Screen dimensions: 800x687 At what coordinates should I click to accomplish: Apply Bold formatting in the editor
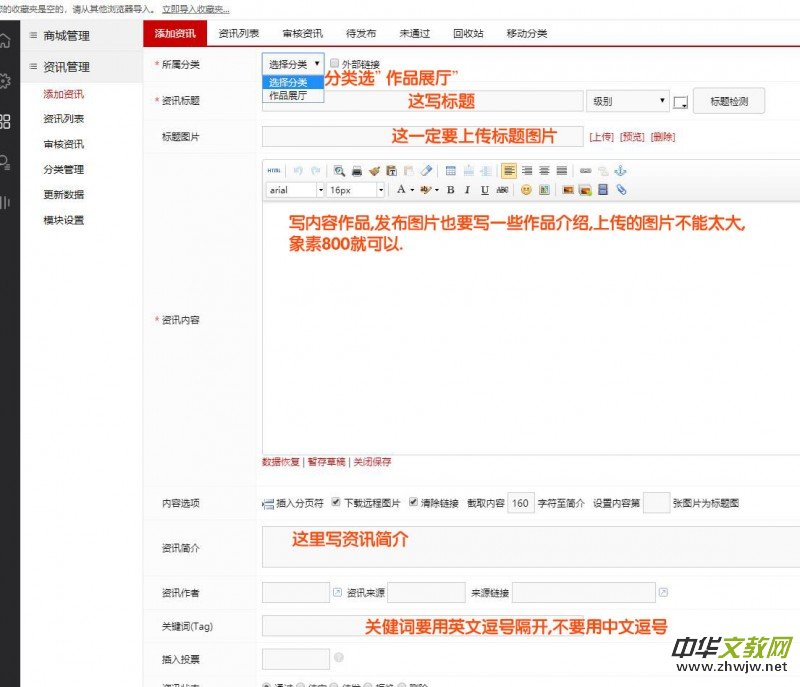(x=450, y=188)
